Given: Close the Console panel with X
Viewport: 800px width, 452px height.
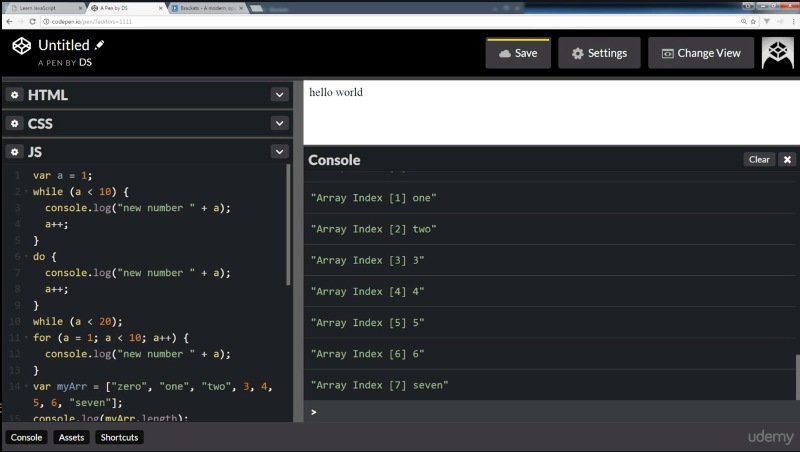Looking at the screenshot, I should (x=787, y=159).
